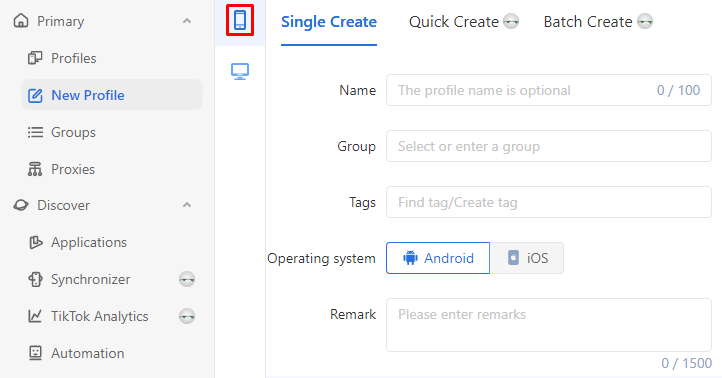Click the Groups list icon
The width and height of the screenshot is (722, 378).
click(35, 132)
